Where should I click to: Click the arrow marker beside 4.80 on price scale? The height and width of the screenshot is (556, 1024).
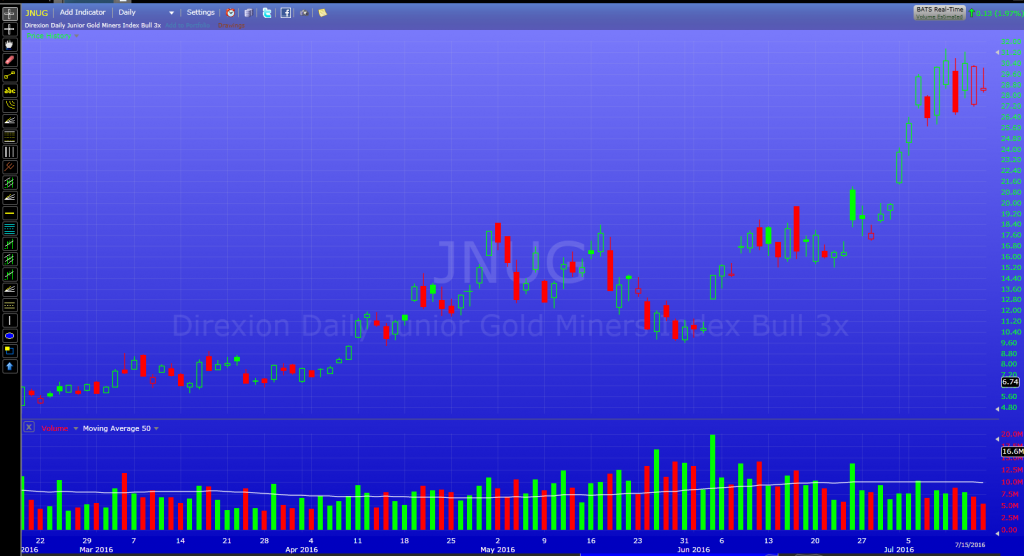pyautogui.click(x=997, y=408)
